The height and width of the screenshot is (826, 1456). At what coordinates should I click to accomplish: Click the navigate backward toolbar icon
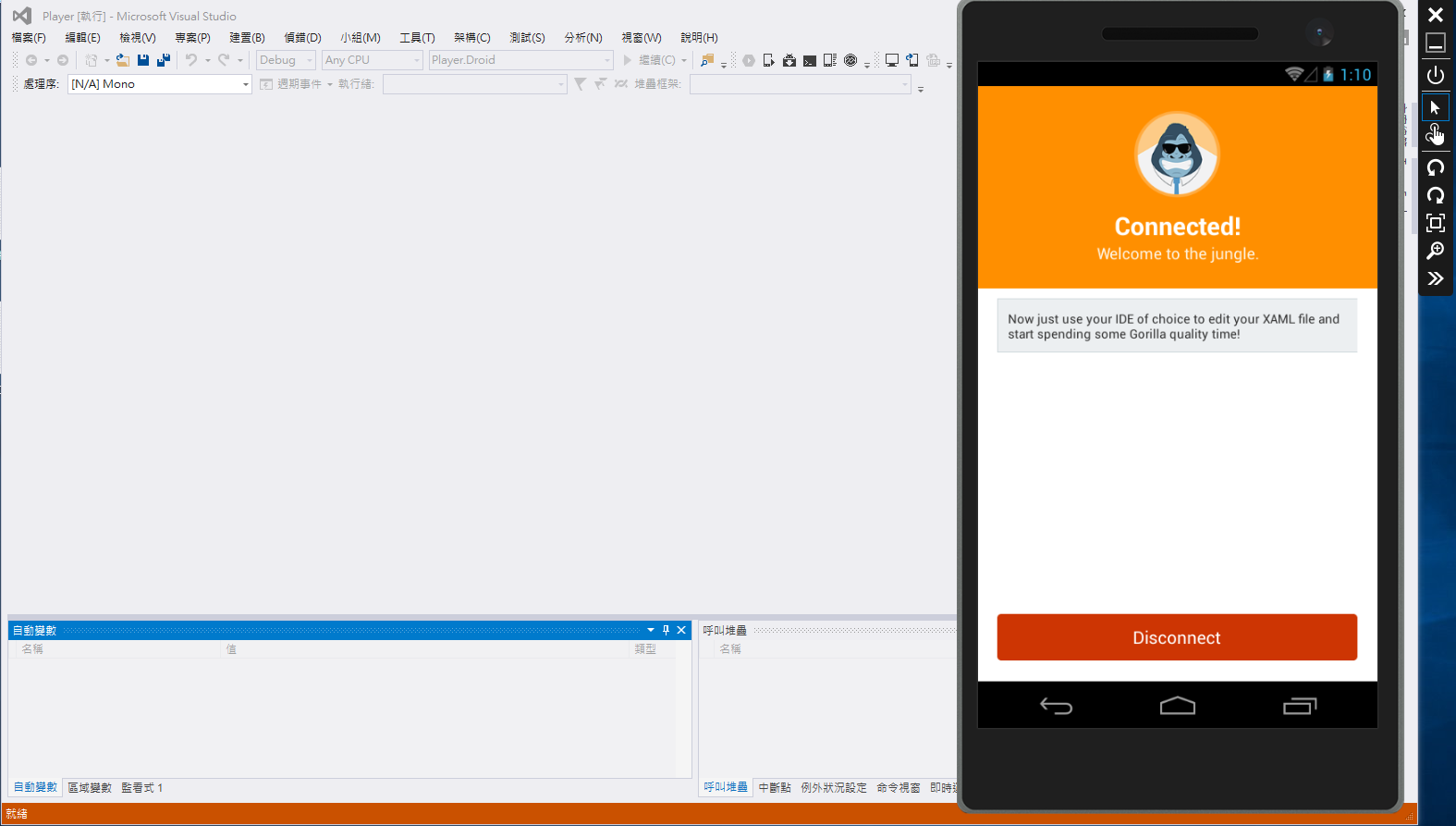[x=31, y=60]
